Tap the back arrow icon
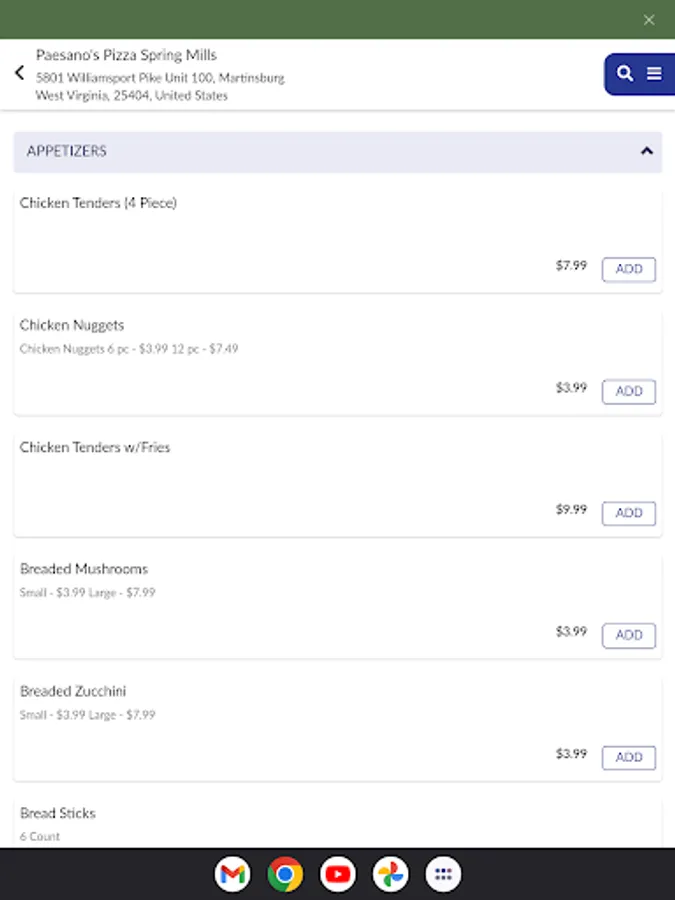 19,72
